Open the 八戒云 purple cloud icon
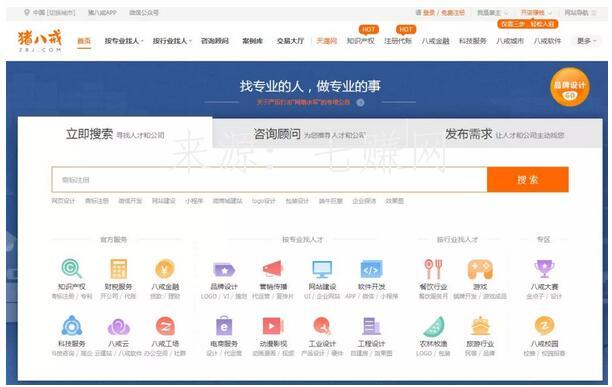This screenshot has width=612, height=387. (x=119, y=327)
